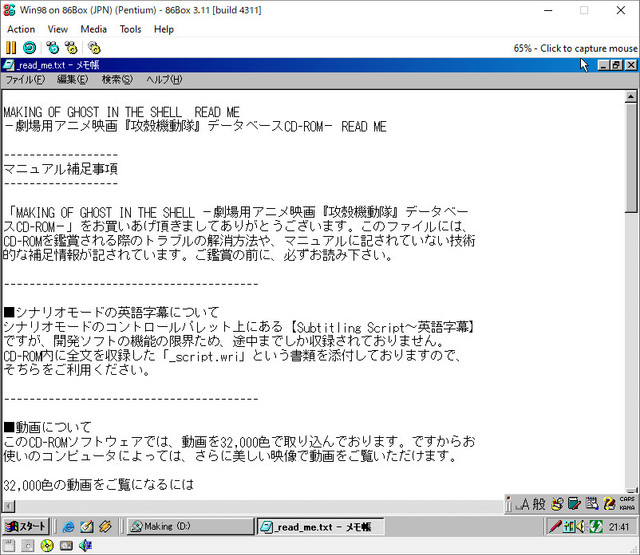This screenshot has height=555, width=640.
Task: Click 86Box sound status icon
Action: click(x=85, y=545)
